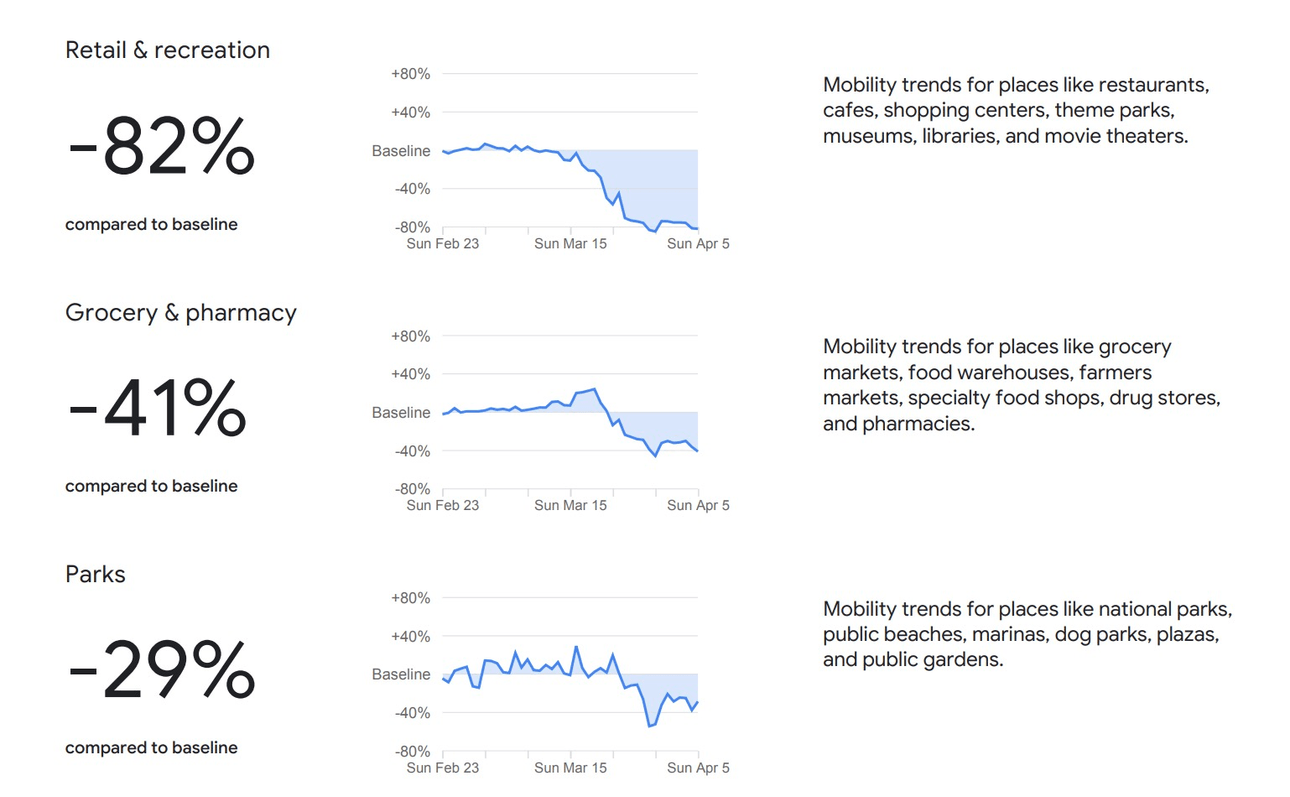The width and height of the screenshot is (1290, 797).
Task: Click the -82% figure
Action: (x=161, y=147)
